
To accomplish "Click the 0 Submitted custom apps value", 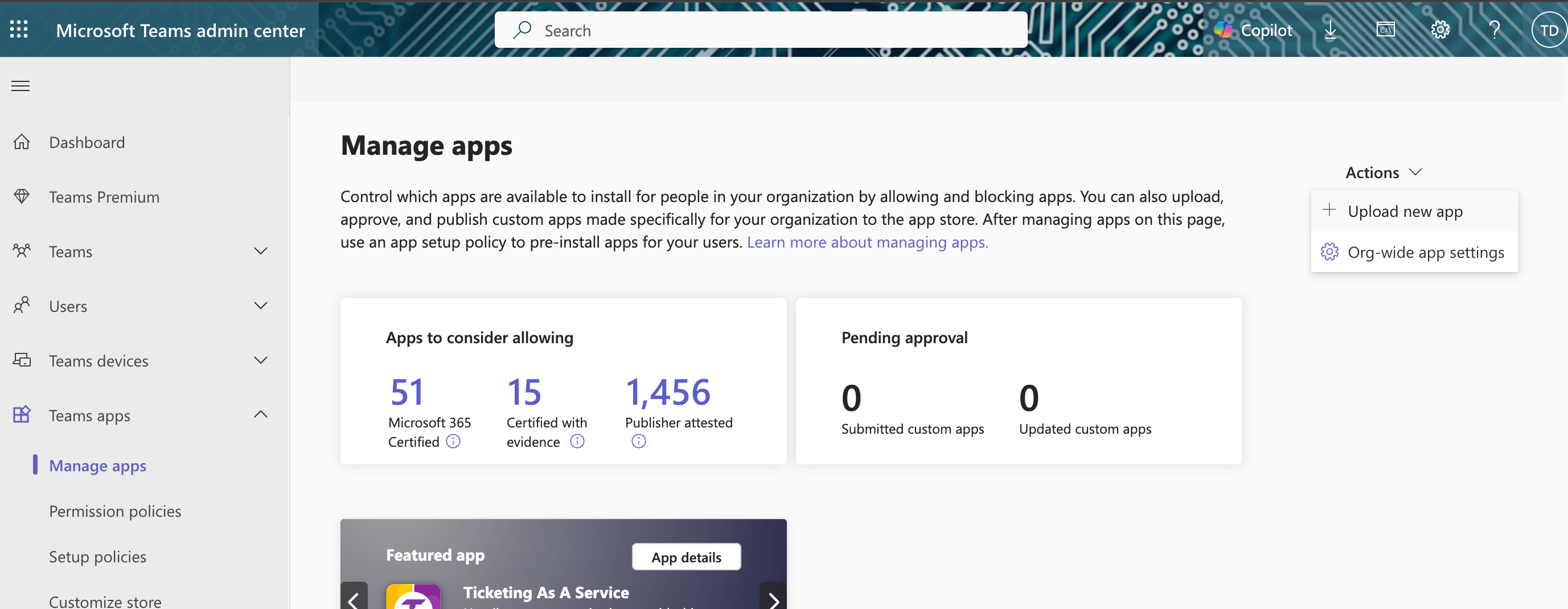I will tap(851, 398).
